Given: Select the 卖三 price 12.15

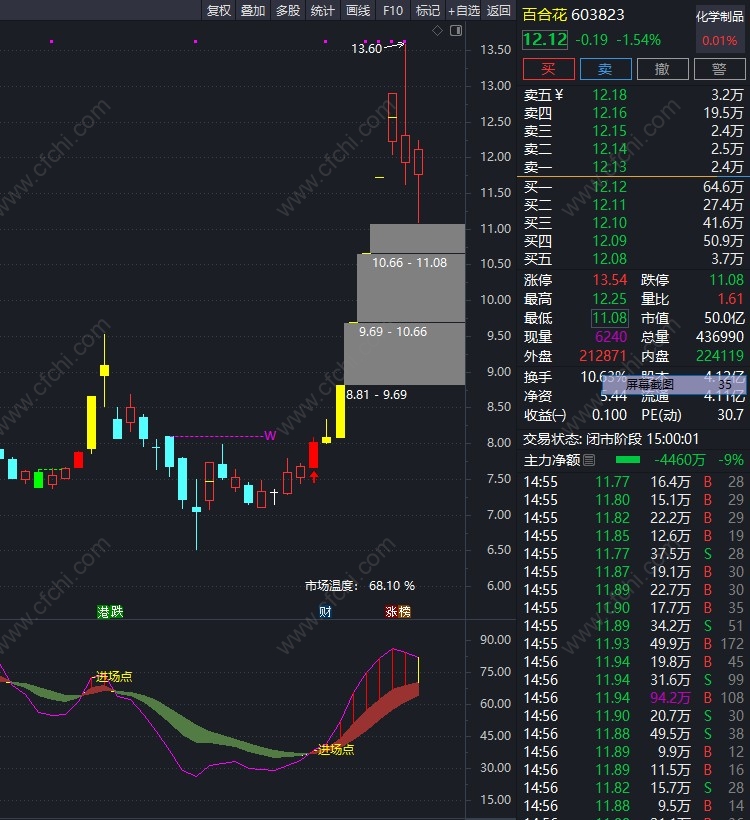Looking at the screenshot, I should (x=609, y=131).
